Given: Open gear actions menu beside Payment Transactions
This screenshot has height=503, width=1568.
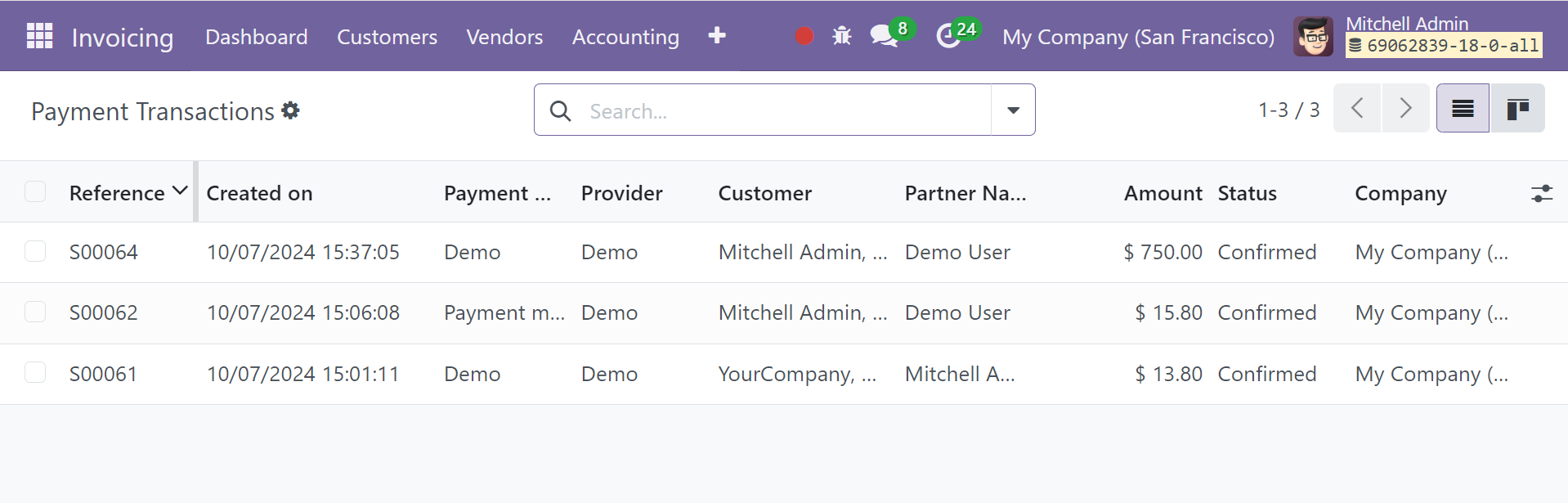Looking at the screenshot, I should (290, 110).
